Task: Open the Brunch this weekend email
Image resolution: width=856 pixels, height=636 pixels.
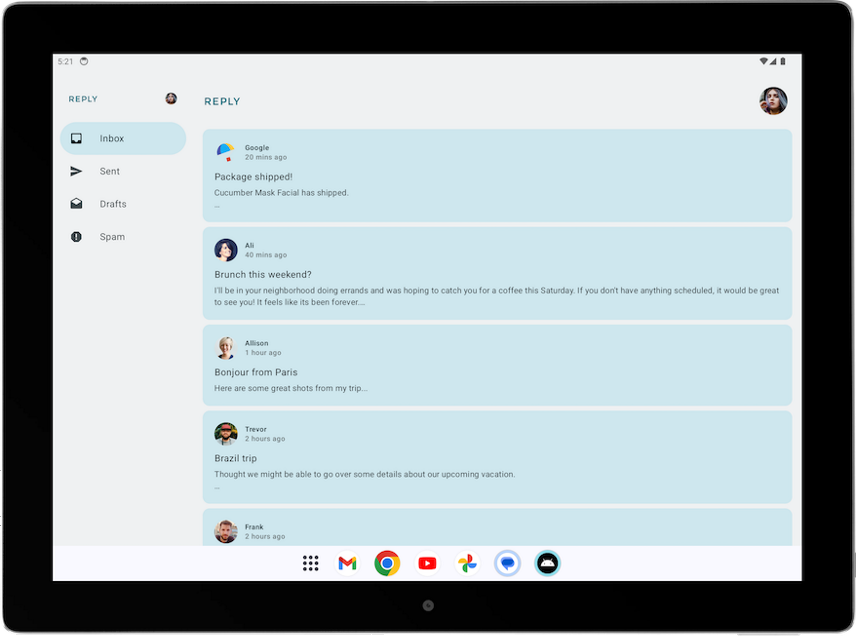Action: click(x=497, y=274)
